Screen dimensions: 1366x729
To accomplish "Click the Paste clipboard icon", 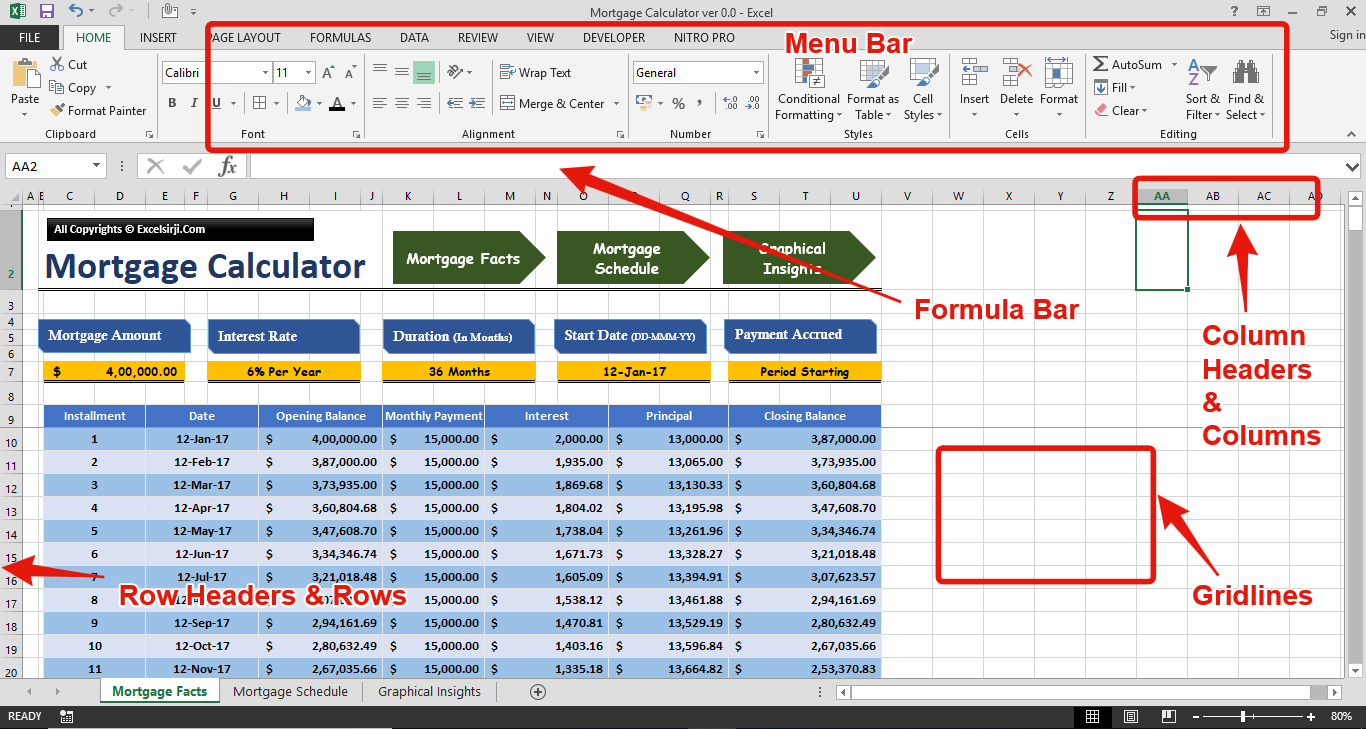I will [x=25, y=74].
